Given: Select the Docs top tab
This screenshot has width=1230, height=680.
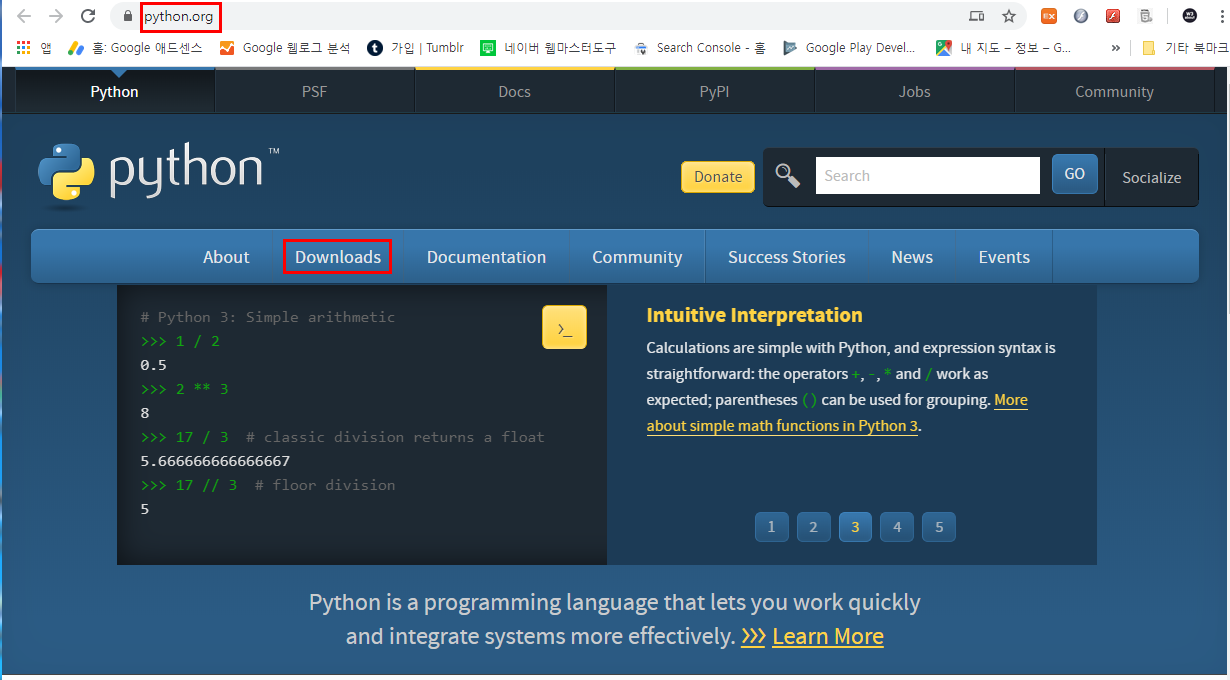Looking at the screenshot, I should [x=515, y=91].
